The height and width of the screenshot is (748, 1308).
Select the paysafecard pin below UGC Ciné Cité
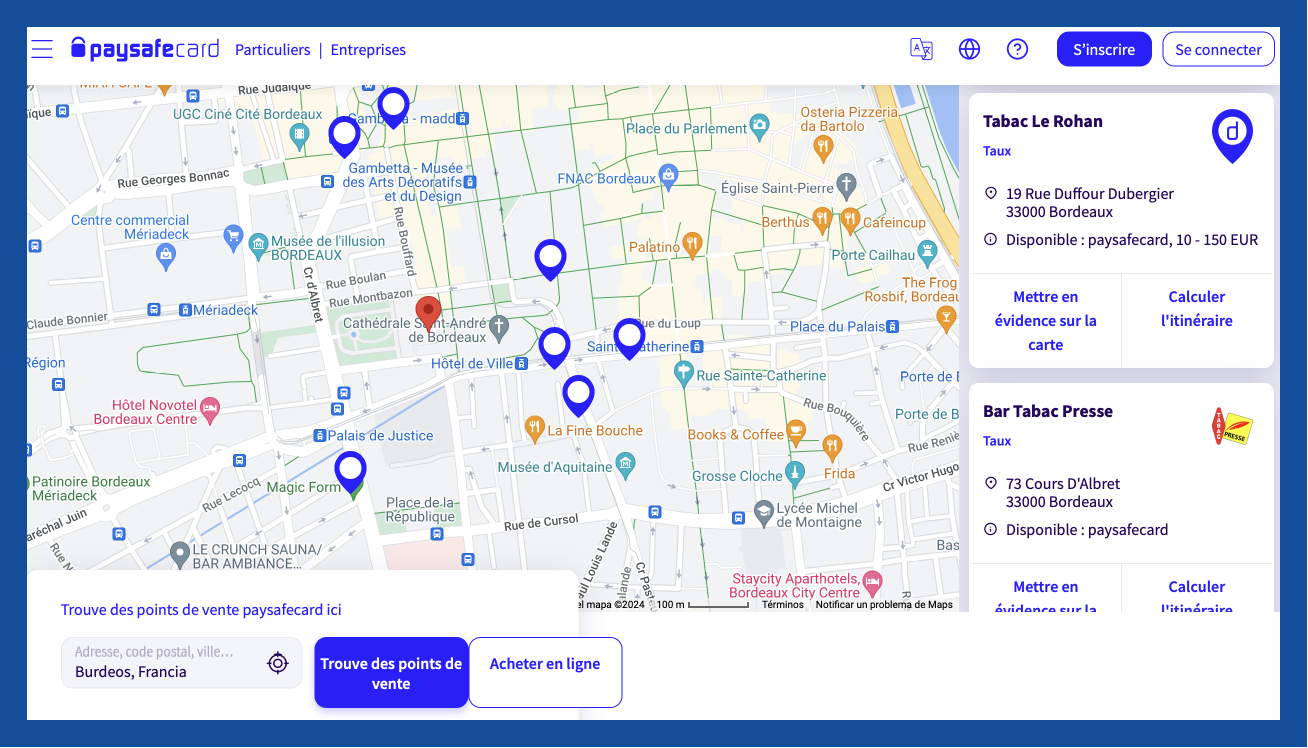[344, 136]
